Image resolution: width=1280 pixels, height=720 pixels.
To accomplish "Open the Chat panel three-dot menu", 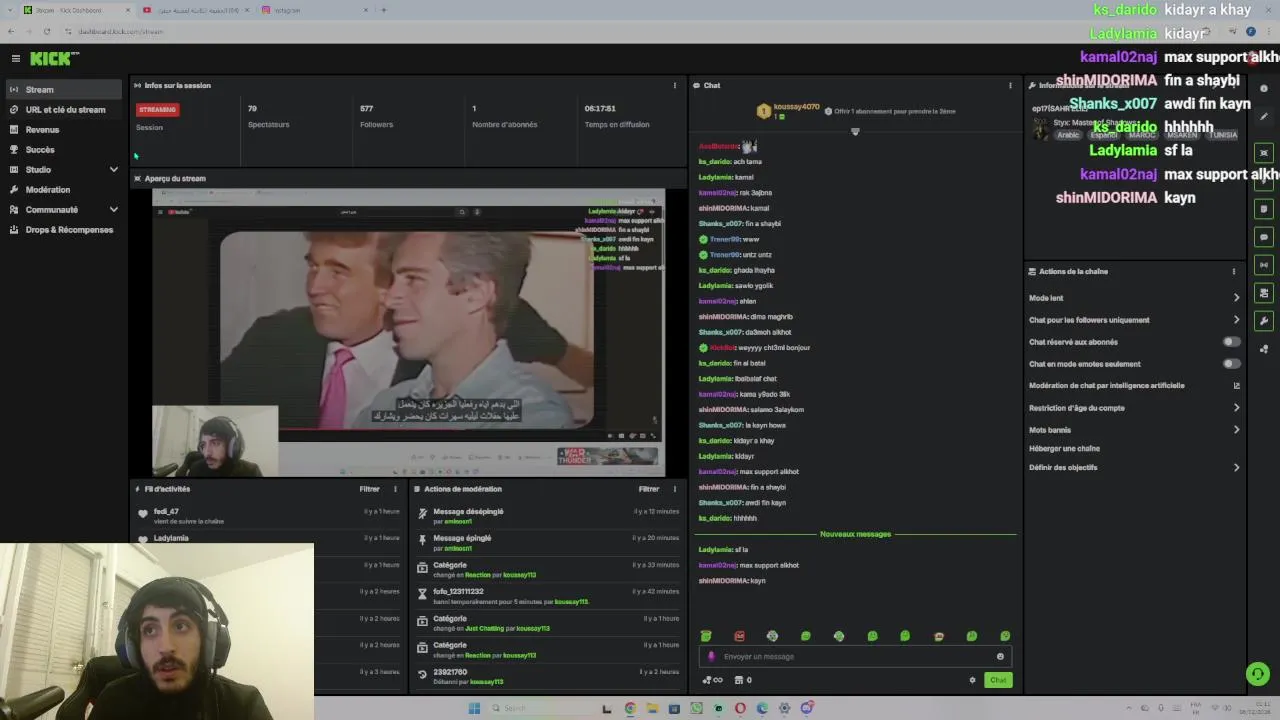I will tap(1010, 86).
